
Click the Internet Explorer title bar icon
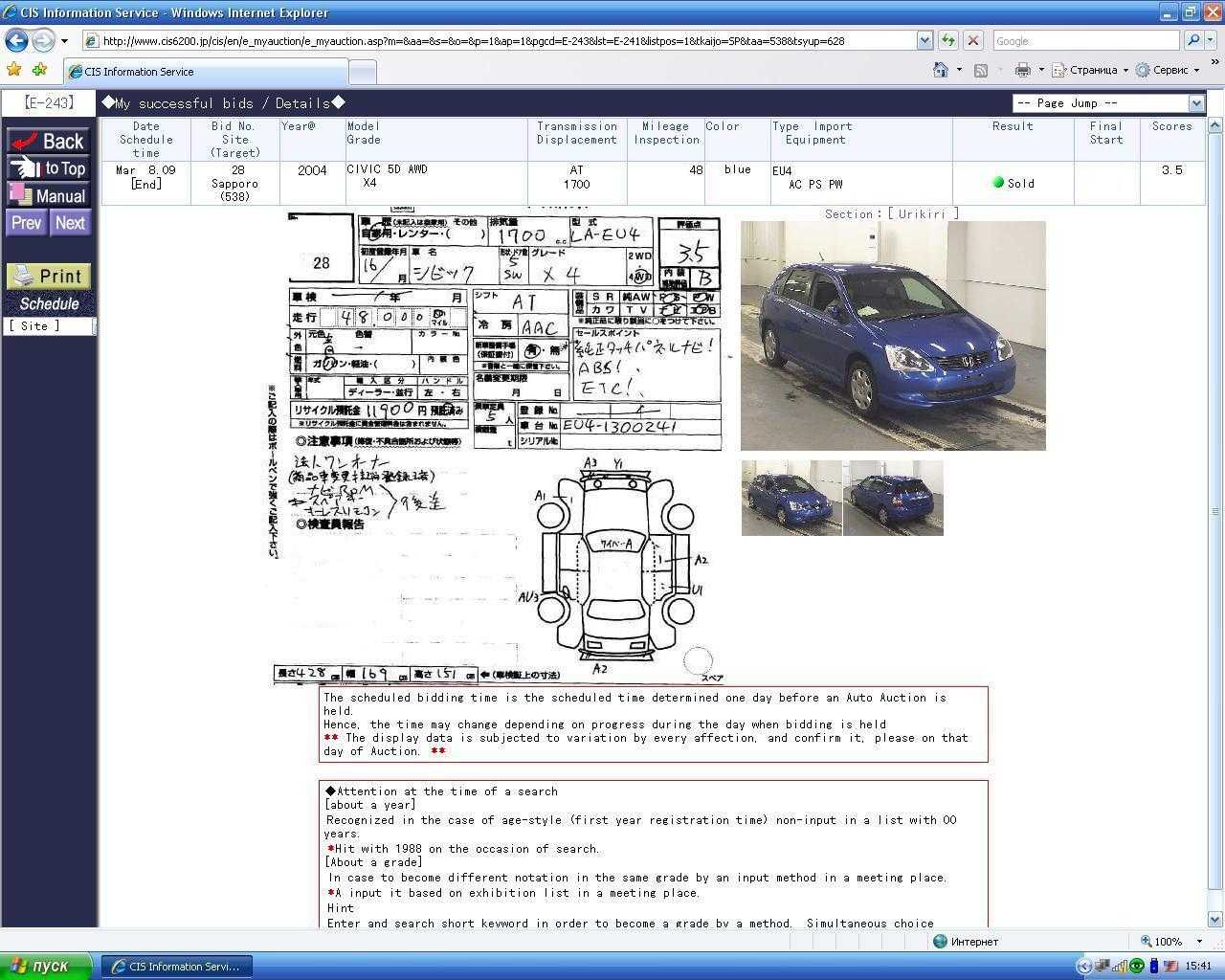tap(10, 12)
